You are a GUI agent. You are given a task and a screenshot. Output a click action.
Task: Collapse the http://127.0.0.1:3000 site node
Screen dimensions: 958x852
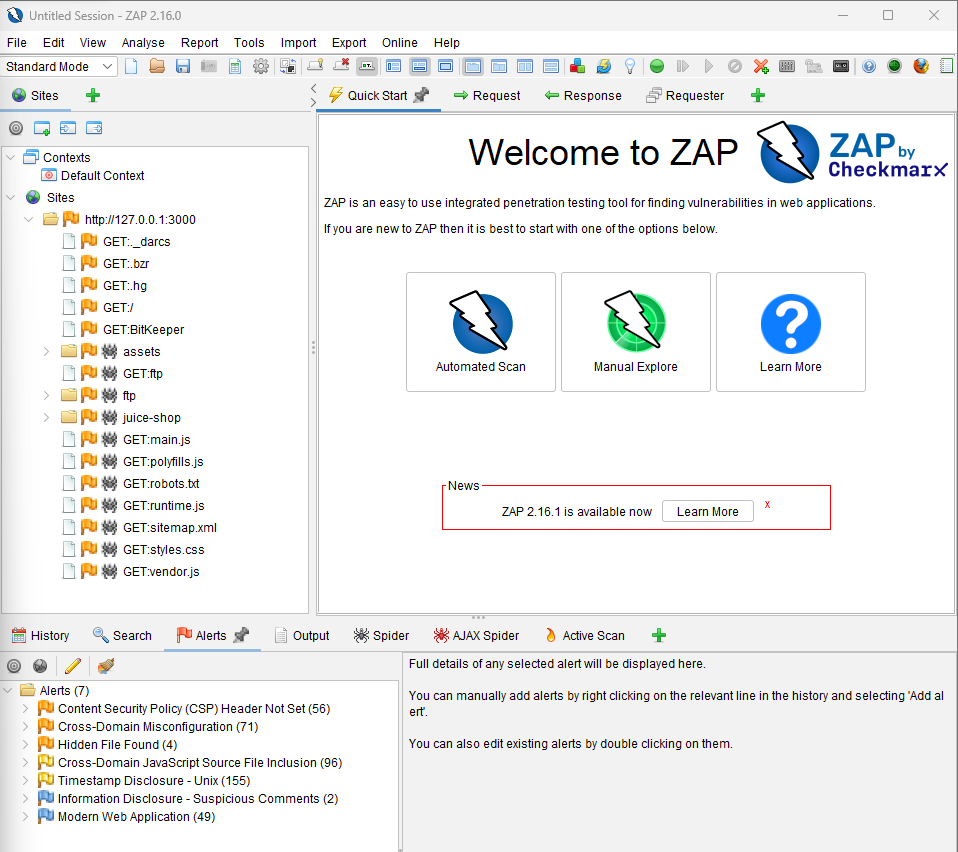click(x=29, y=219)
